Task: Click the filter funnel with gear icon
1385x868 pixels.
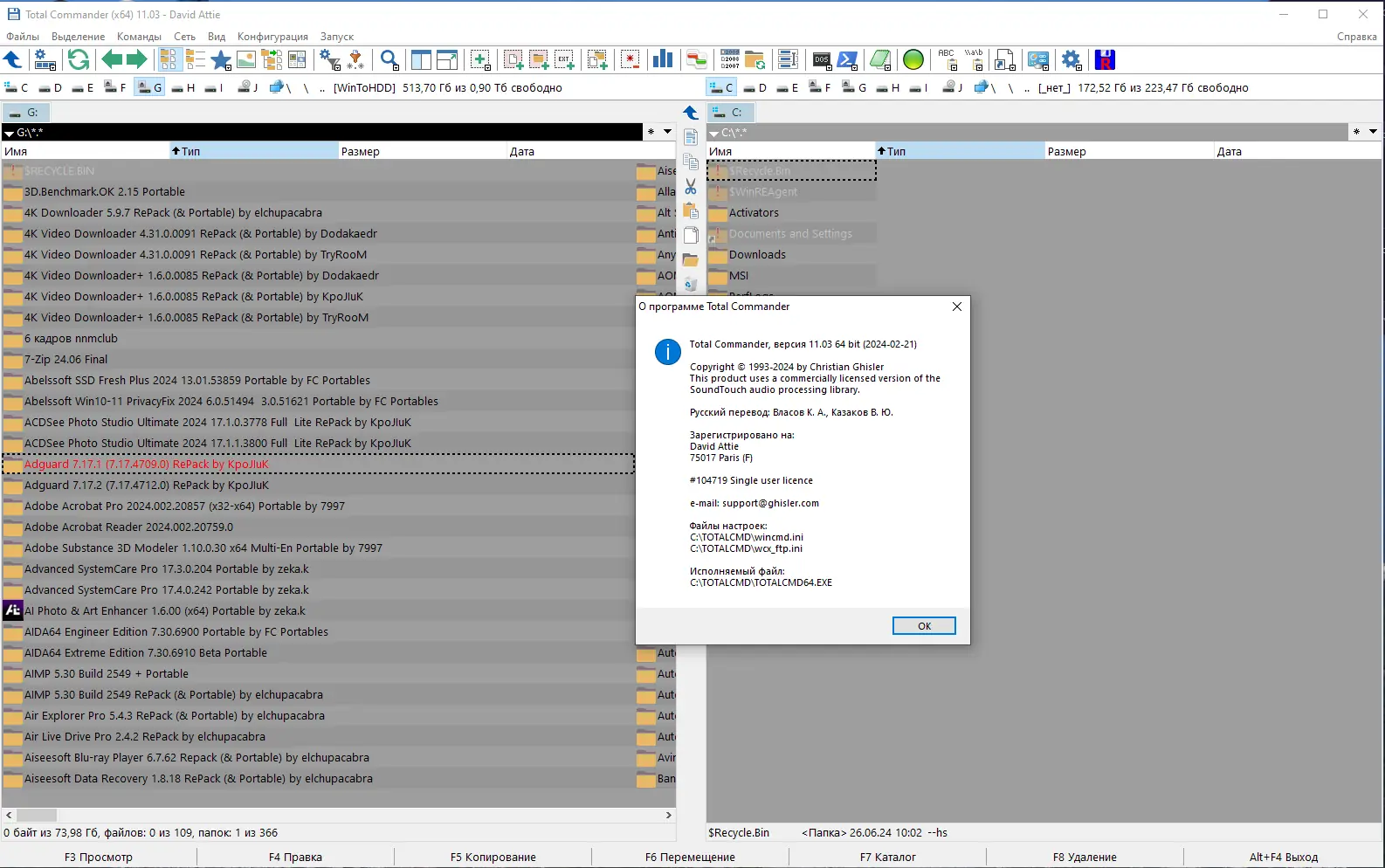Action: [330, 59]
